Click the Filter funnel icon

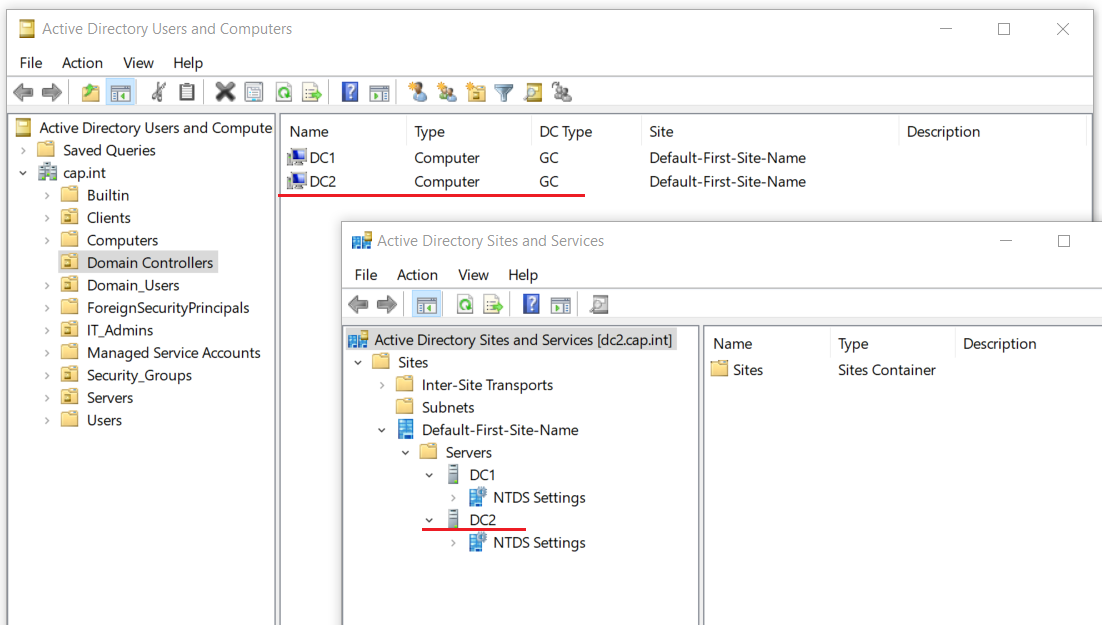click(504, 92)
